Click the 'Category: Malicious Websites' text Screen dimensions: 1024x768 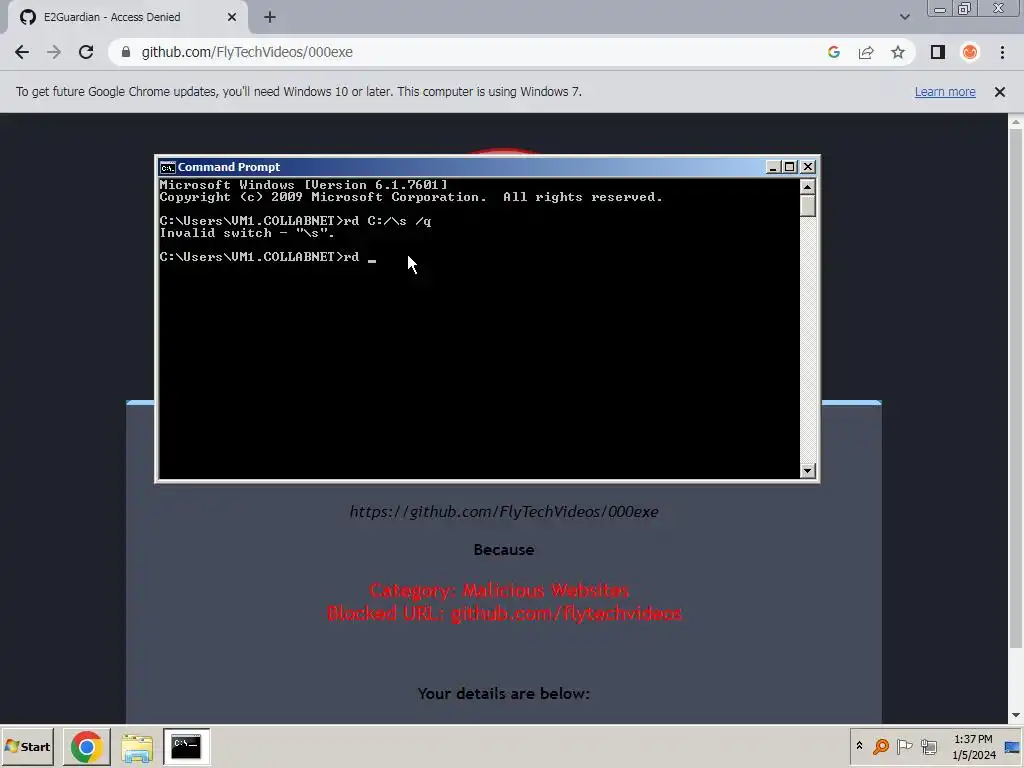click(x=499, y=590)
